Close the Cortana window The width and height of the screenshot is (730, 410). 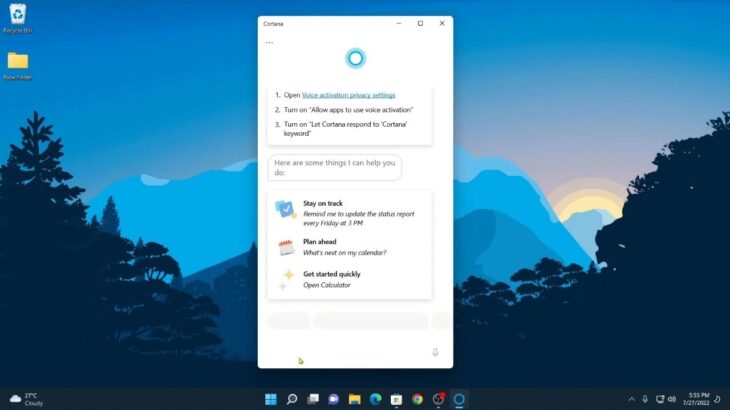pos(442,23)
